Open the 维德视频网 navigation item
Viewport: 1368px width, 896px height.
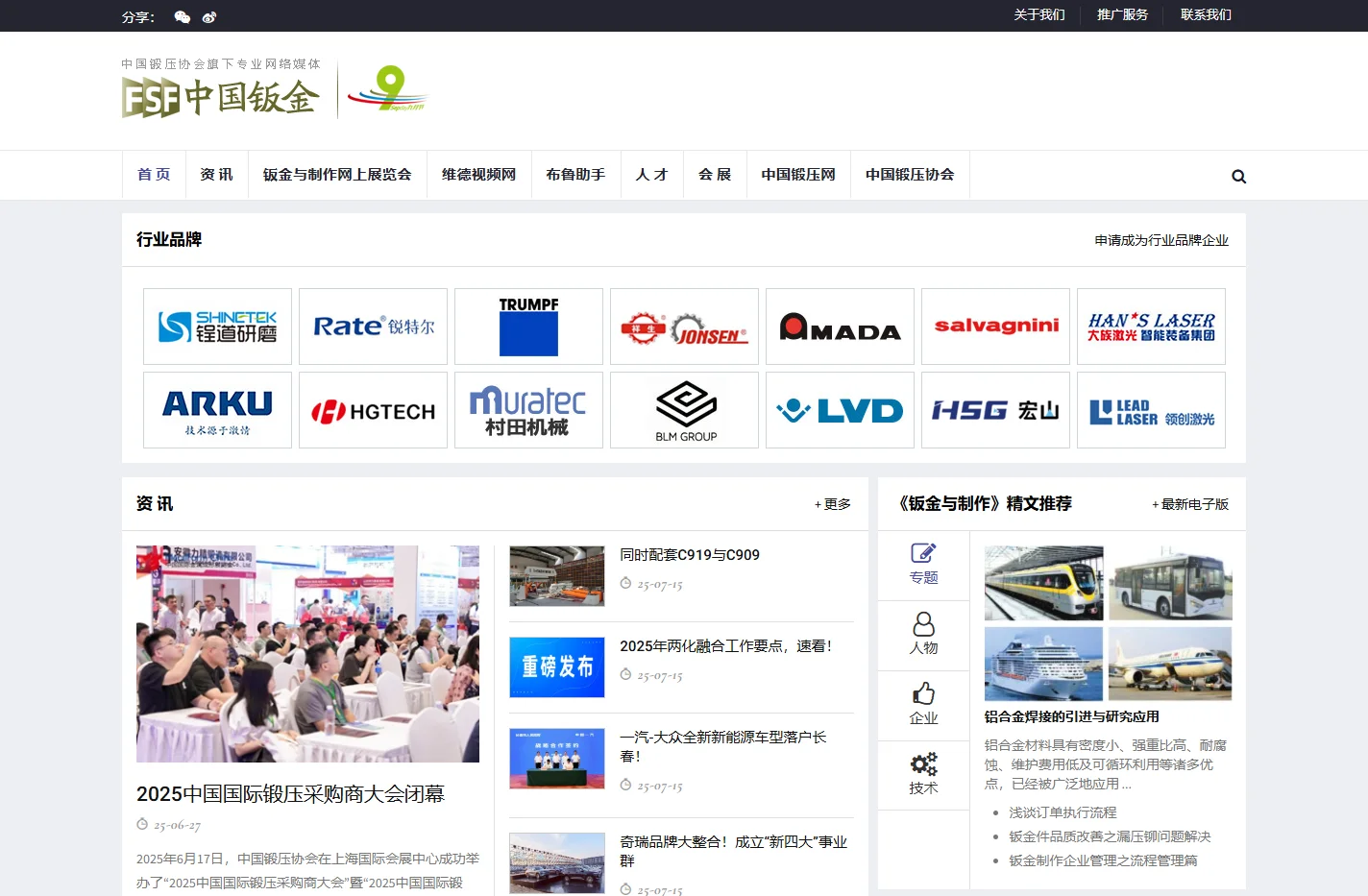(x=478, y=175)
